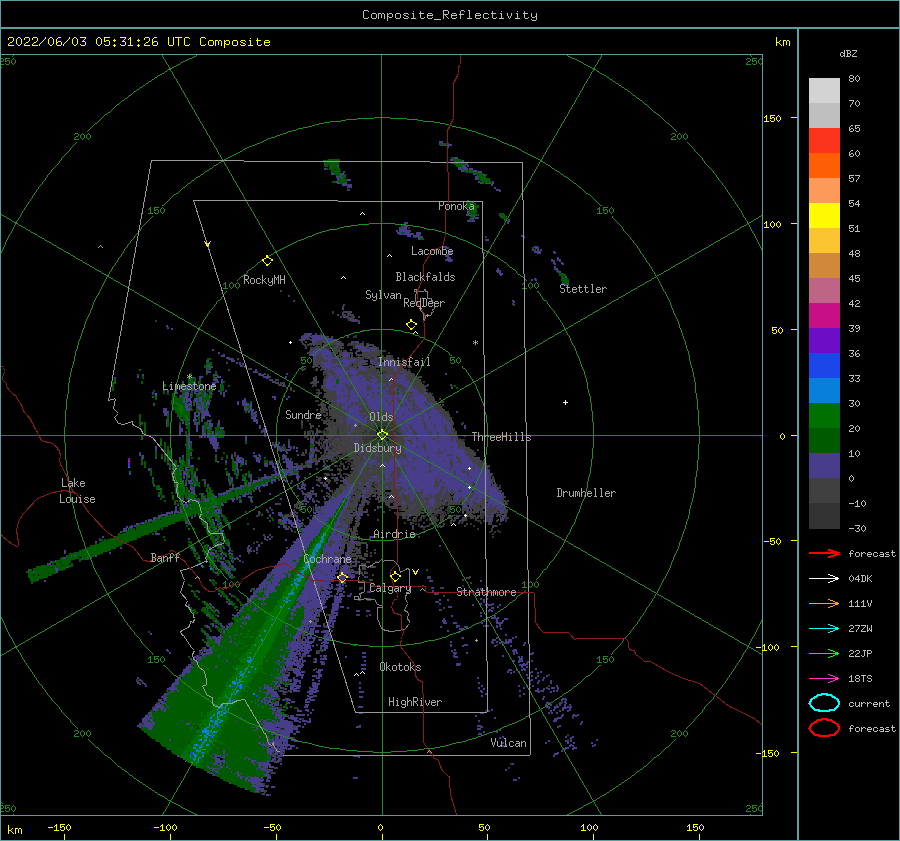Click the white asterisk marker east of Innisfail
The height and width of the screenshot is (841, 900).
475,343
